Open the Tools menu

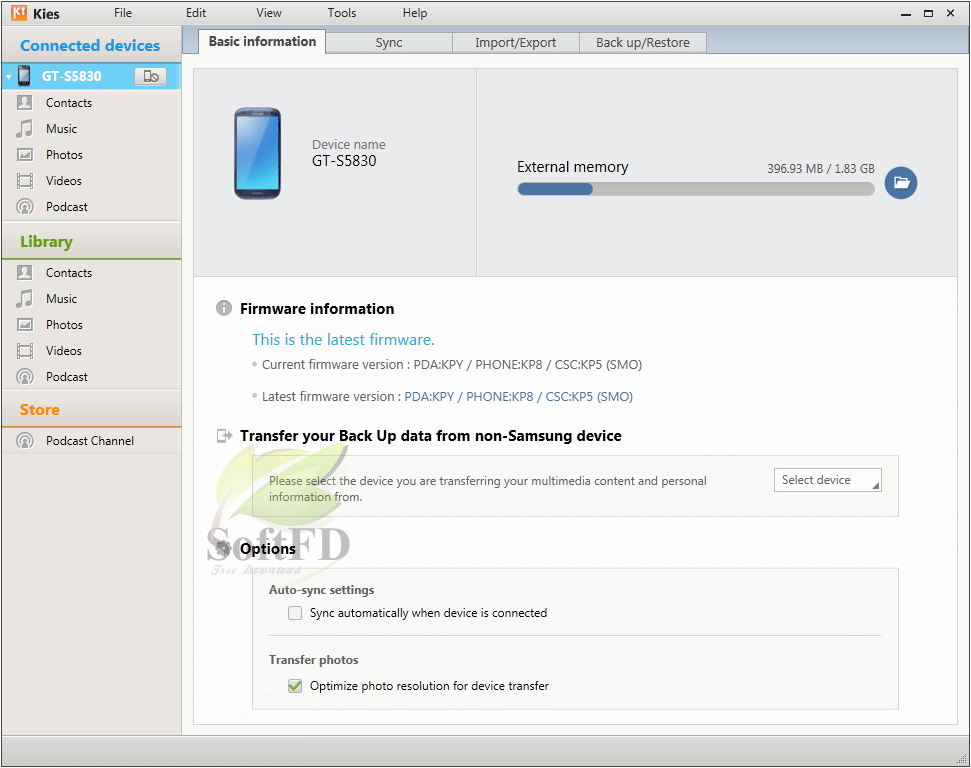click(x=342, y=13)
